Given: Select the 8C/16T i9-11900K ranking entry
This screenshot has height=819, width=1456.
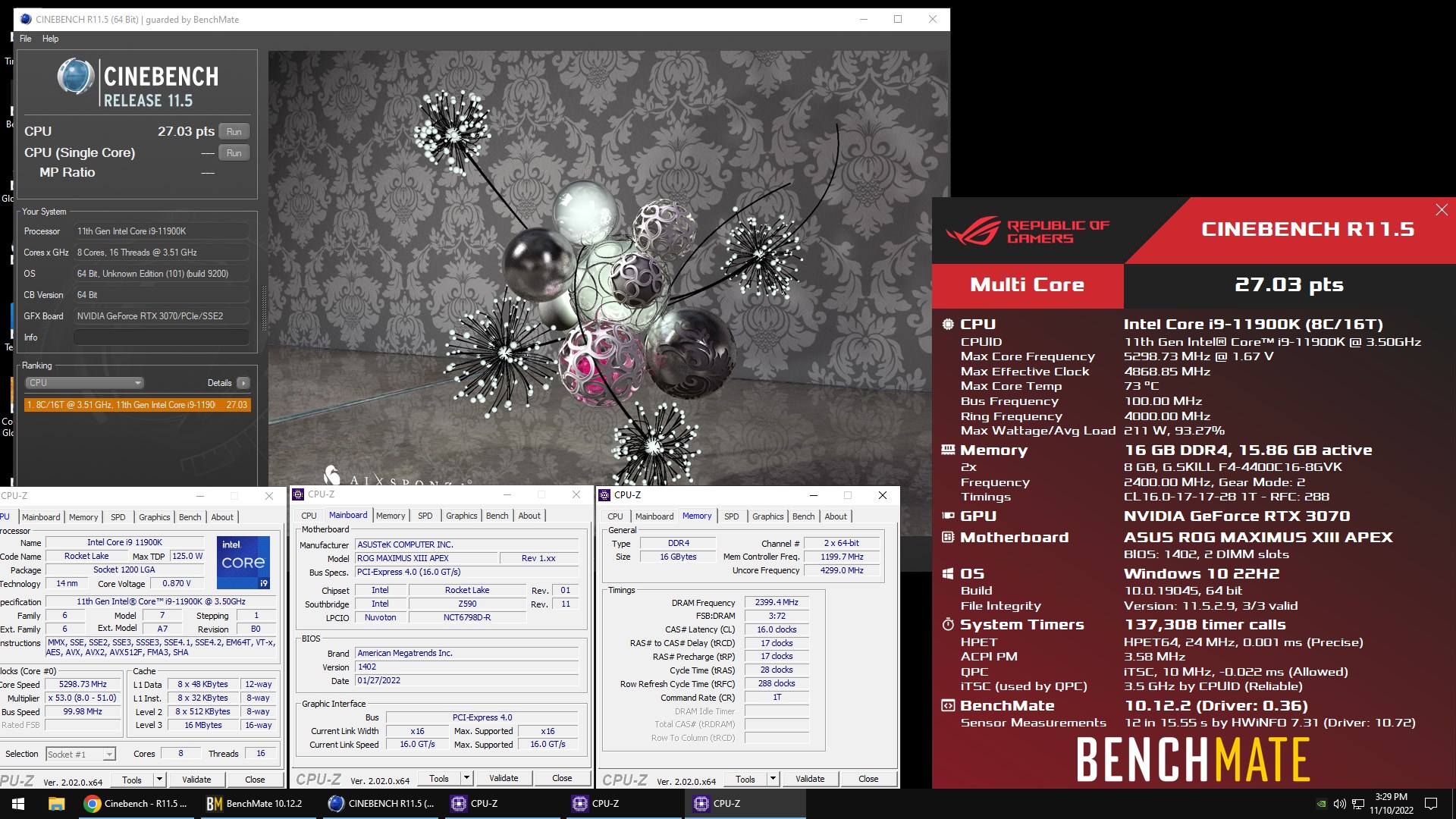Looking at the screenshot, I should (137, 405).
